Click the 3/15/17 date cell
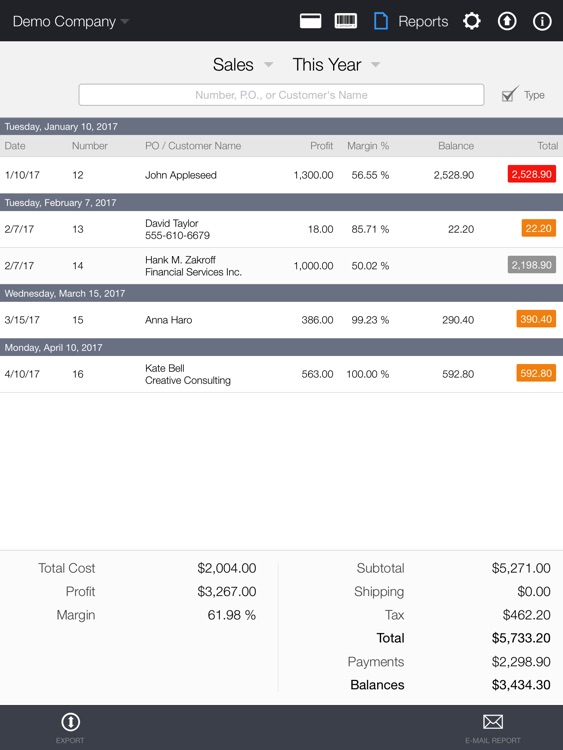The width and height of the screenshot is (563, 750). point(22,320)
